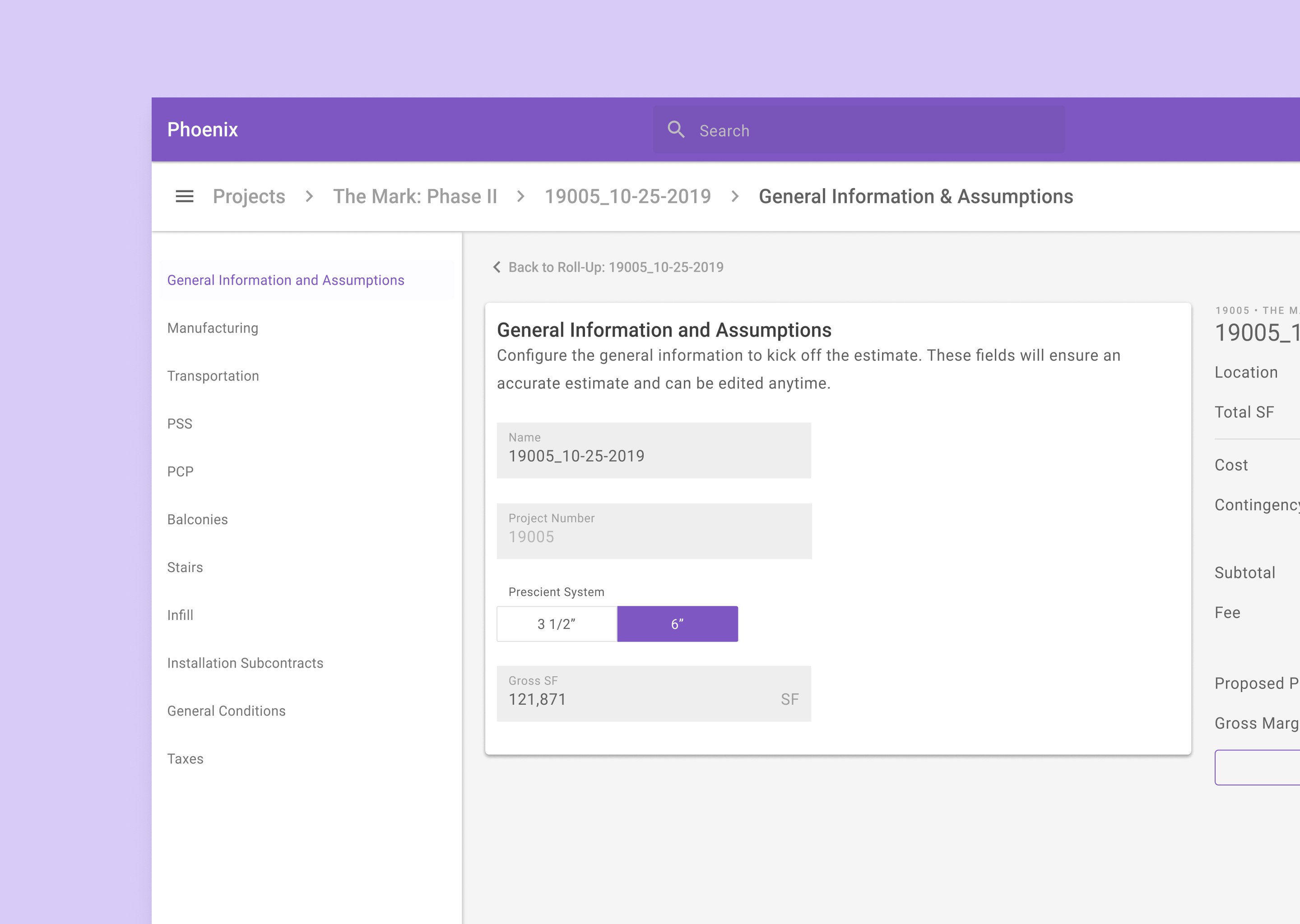Open the Manufacturing sidebar section
The image size is (1300, 924).
[212, 328]
